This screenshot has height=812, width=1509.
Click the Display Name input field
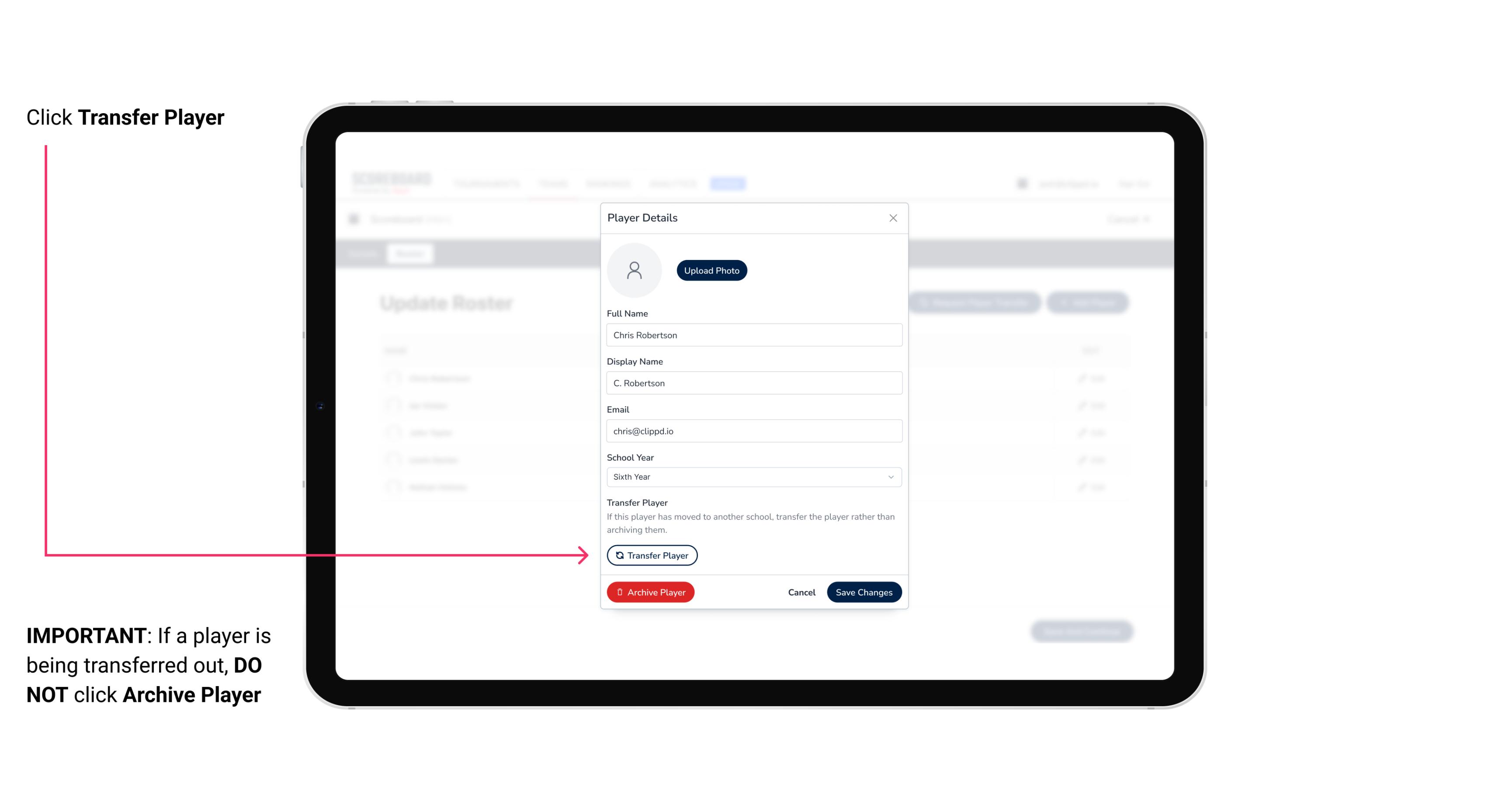tap(753, 383)
